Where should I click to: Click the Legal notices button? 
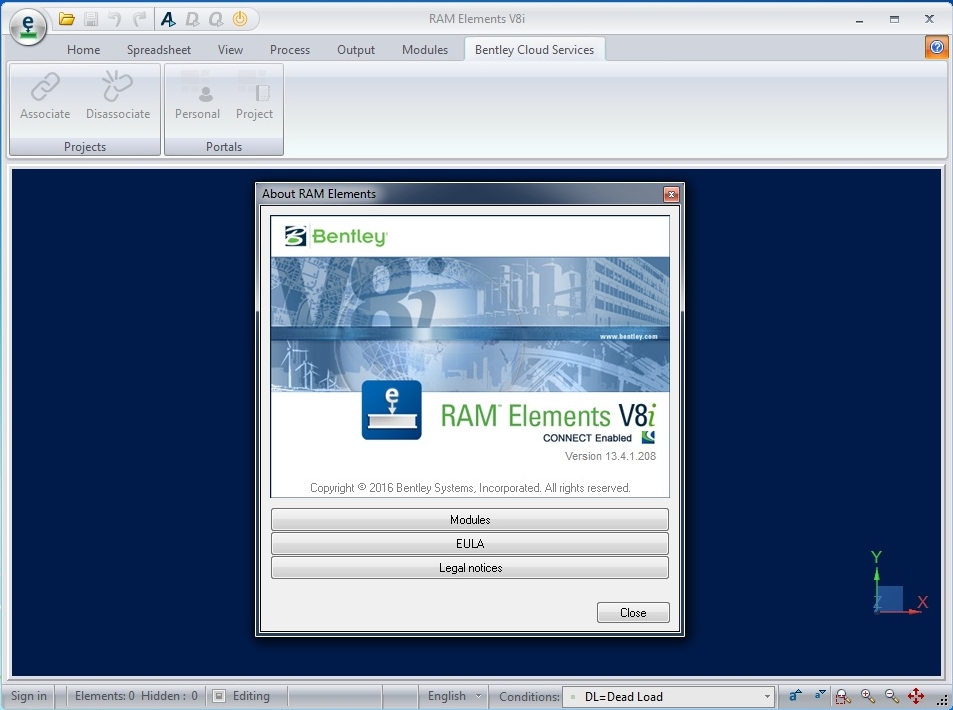[x=470, y=568]
